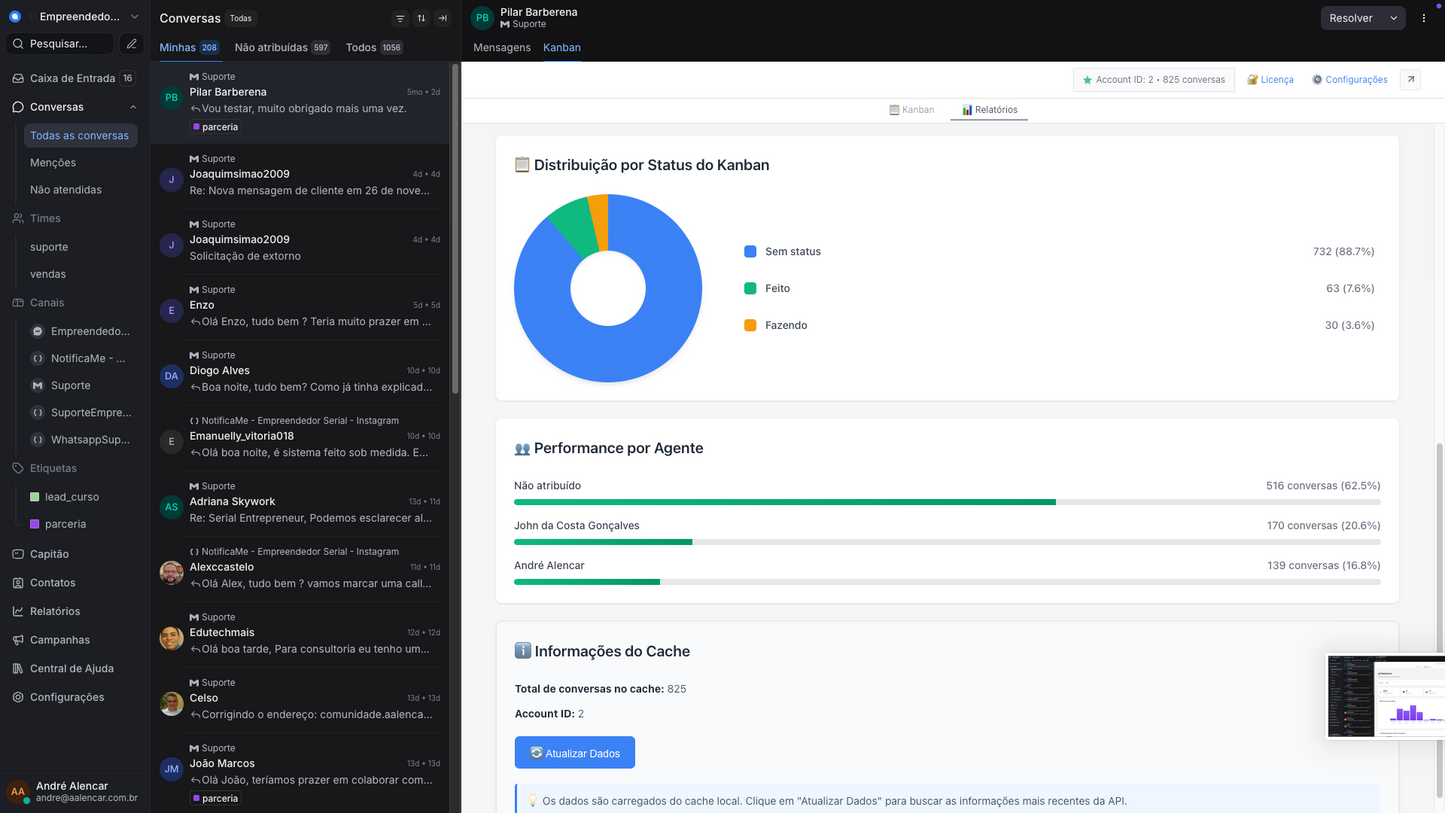Open the Licença link
This screenshot has height=813, width=1445.
[x=1270, y=79]
